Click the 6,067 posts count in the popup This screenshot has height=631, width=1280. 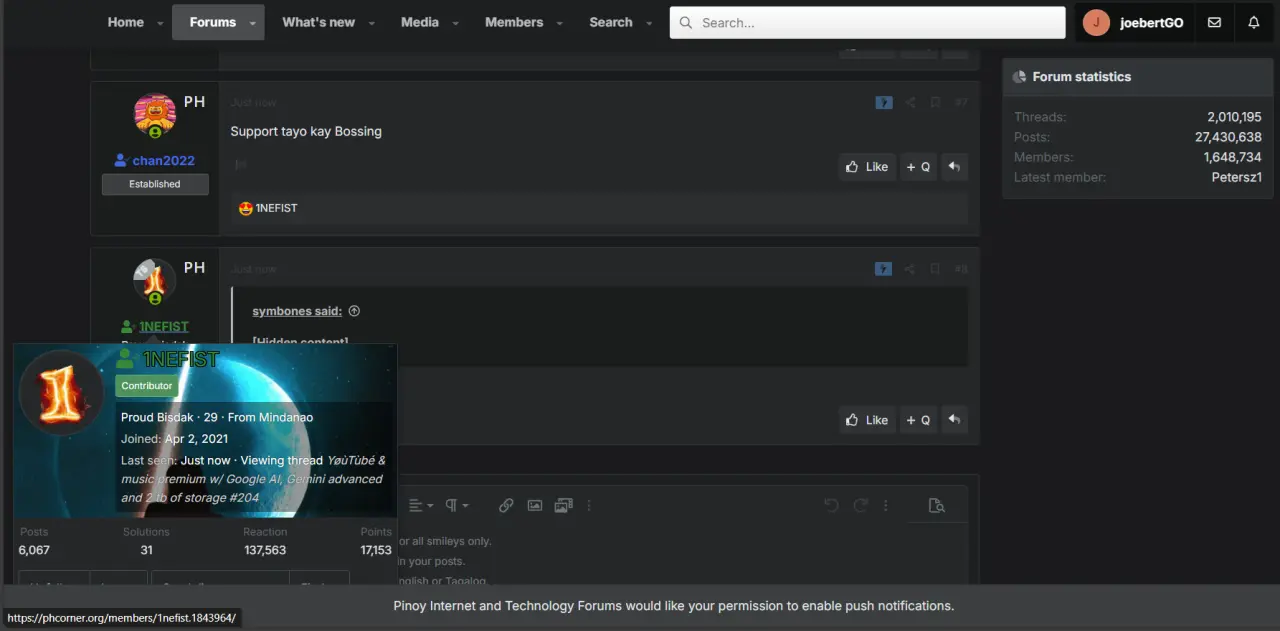tap(34, 550)
